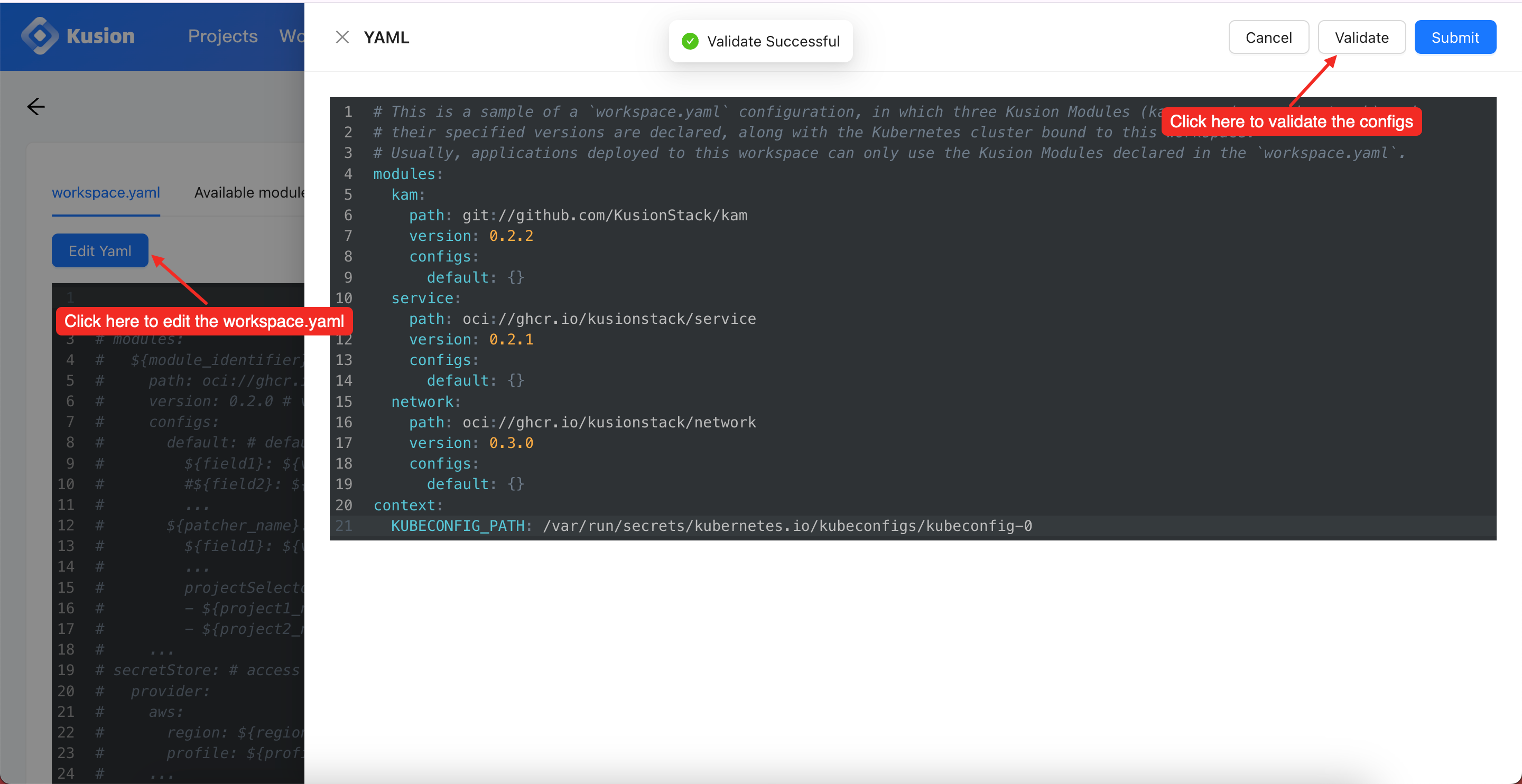Click the green check in Validate Successful toast

[x=690, y=41]
